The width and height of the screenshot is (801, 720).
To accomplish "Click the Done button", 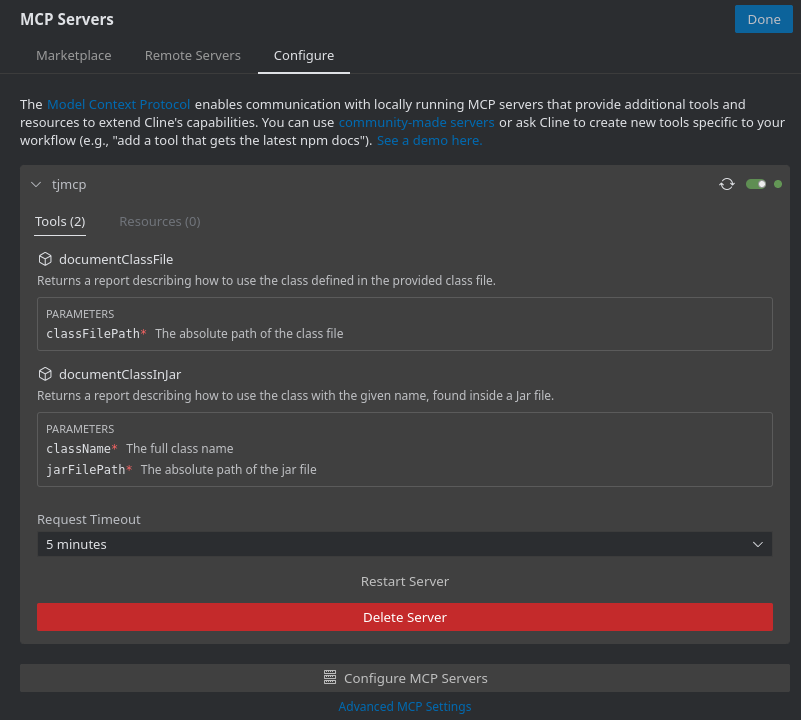I will click(x=763, y=19).
